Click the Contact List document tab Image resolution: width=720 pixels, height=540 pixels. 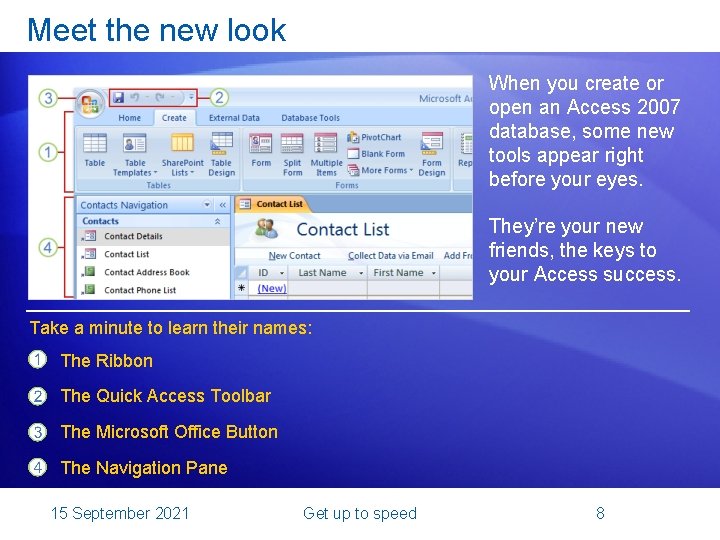[272, 204]
